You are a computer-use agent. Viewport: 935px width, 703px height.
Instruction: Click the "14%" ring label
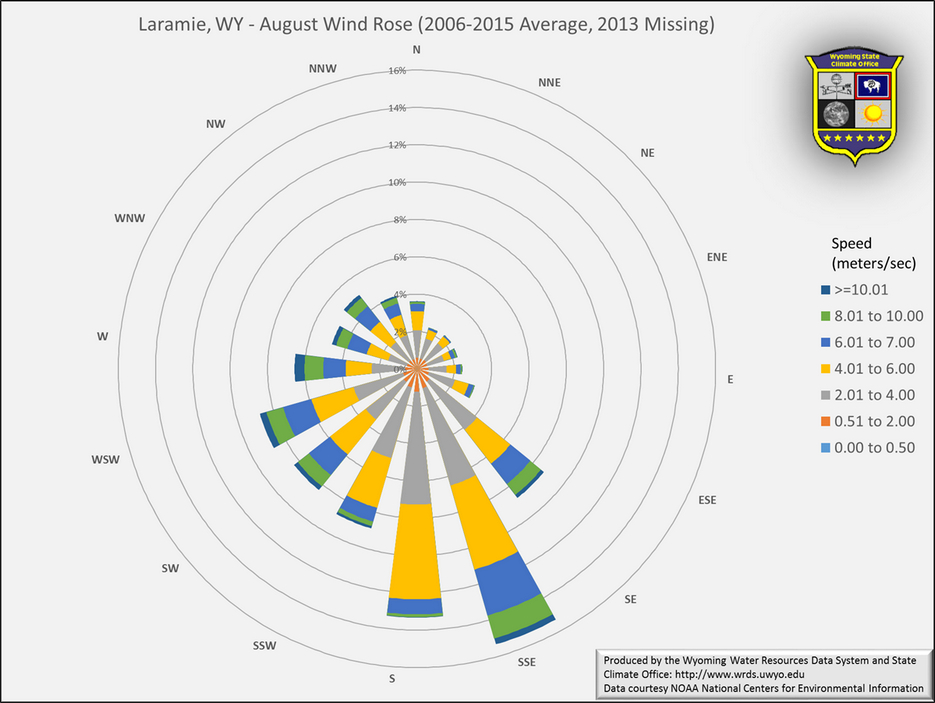point(397,109)
